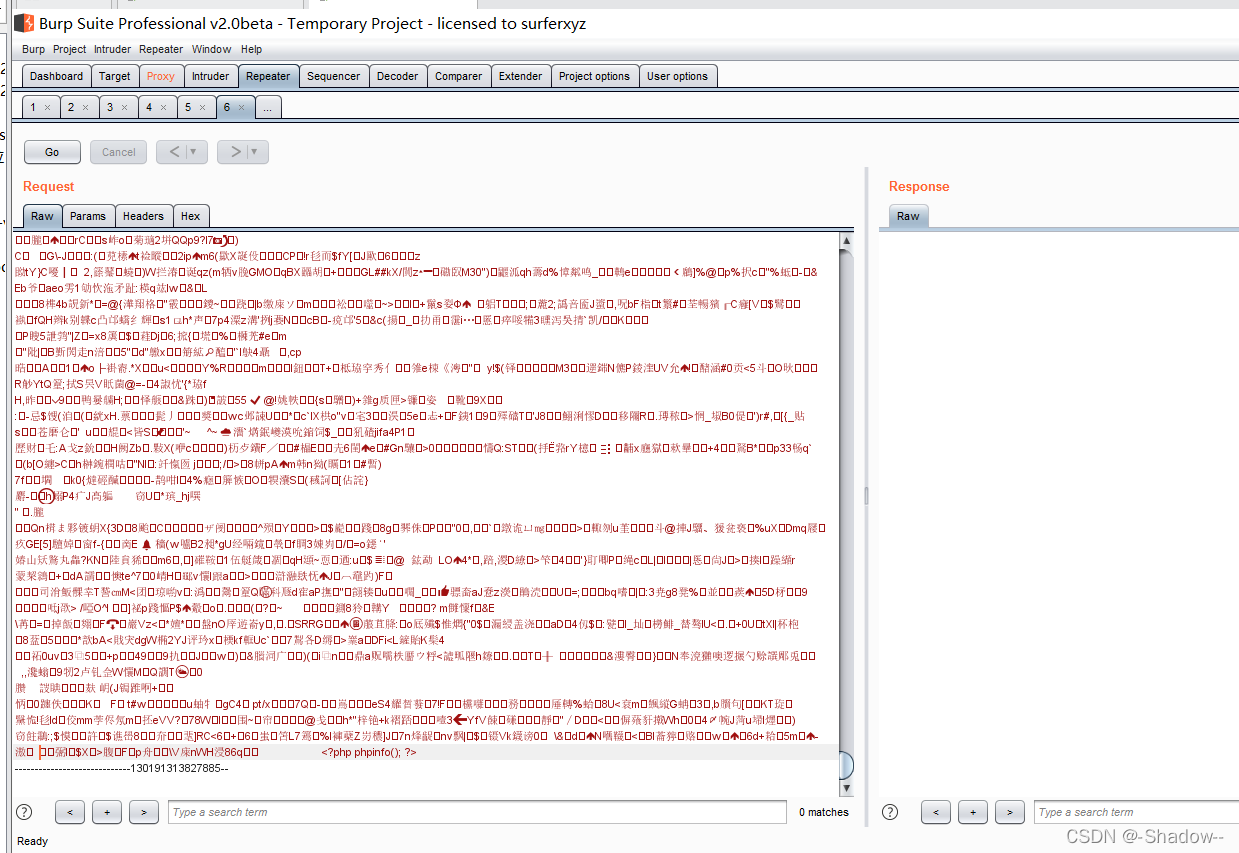Screen dimensions: 1239x853
Task: Find previous match in response search
Action: click(936, 812)
